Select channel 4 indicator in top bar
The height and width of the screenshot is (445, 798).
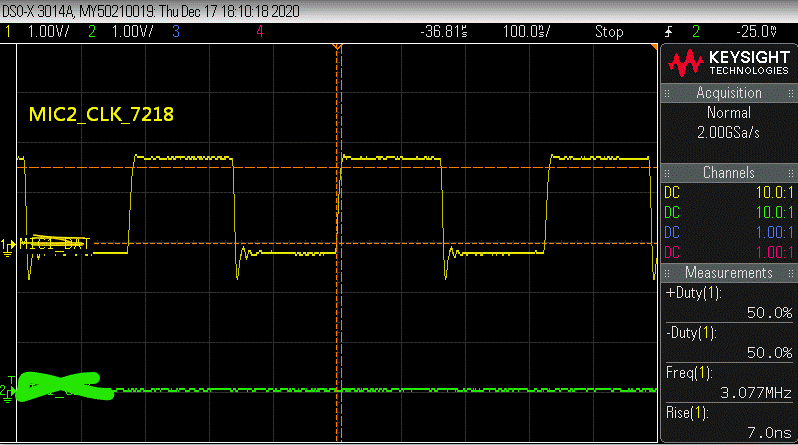(x=260, y=32)
